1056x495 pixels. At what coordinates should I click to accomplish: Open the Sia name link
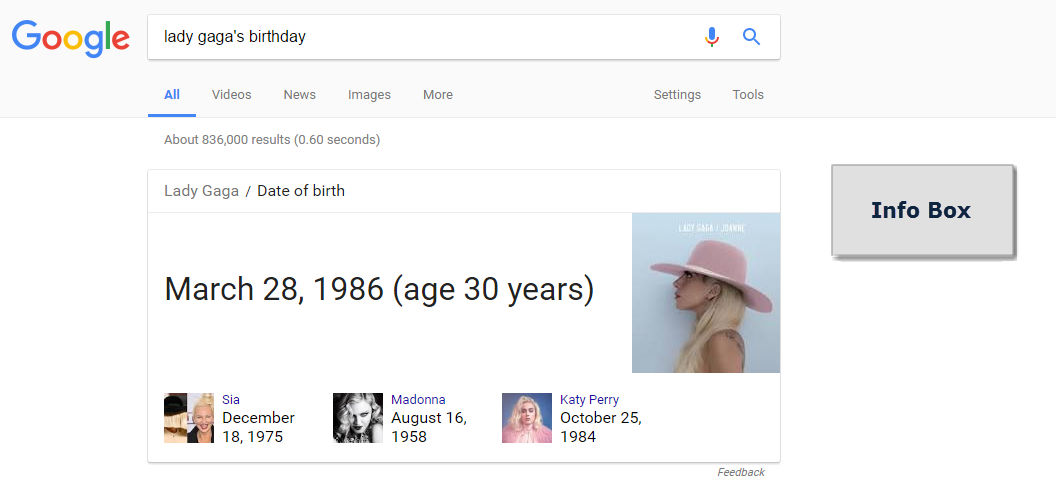coord(231,400)
